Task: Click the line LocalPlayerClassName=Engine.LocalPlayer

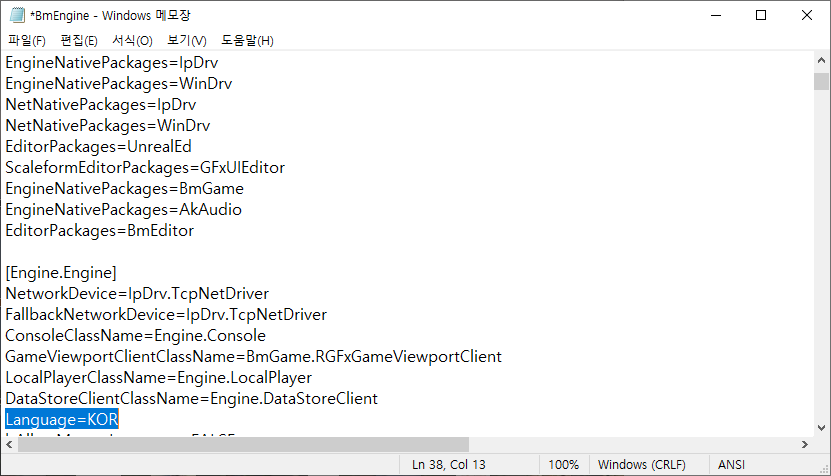Action: 158,377
